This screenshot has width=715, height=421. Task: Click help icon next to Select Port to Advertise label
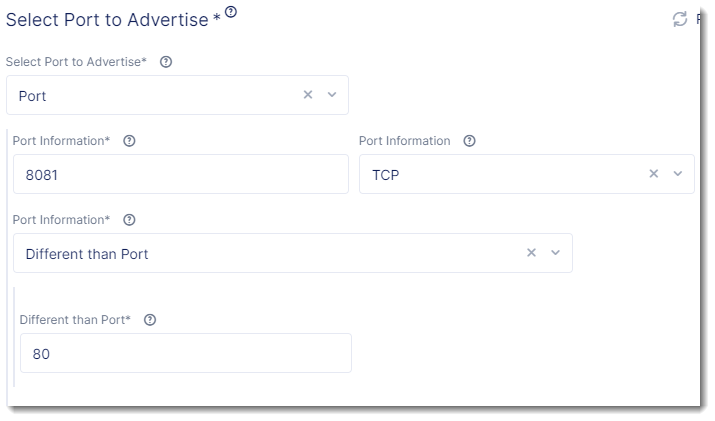coord(166,62)
